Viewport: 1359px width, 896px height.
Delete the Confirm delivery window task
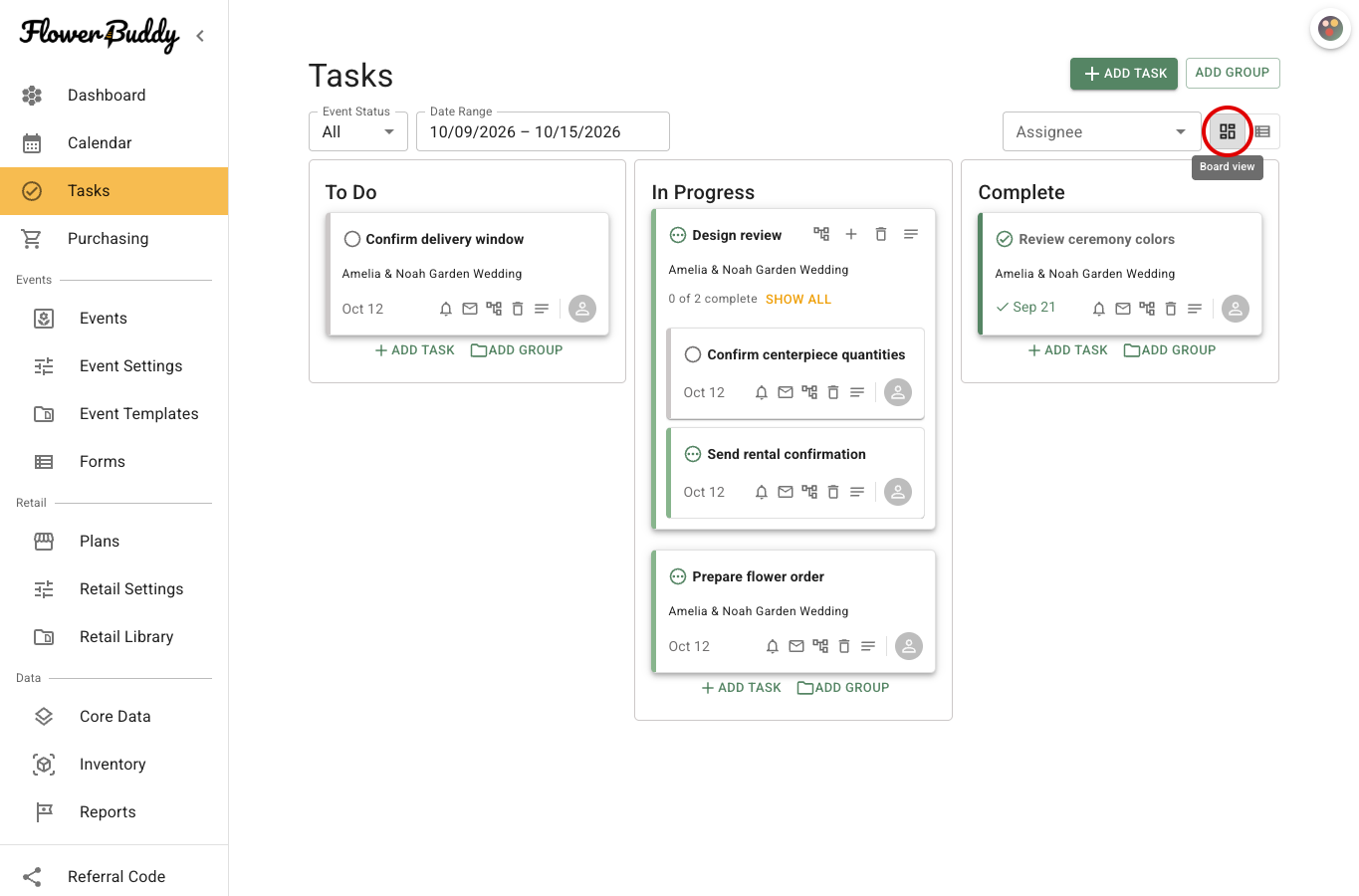point(518,309)
